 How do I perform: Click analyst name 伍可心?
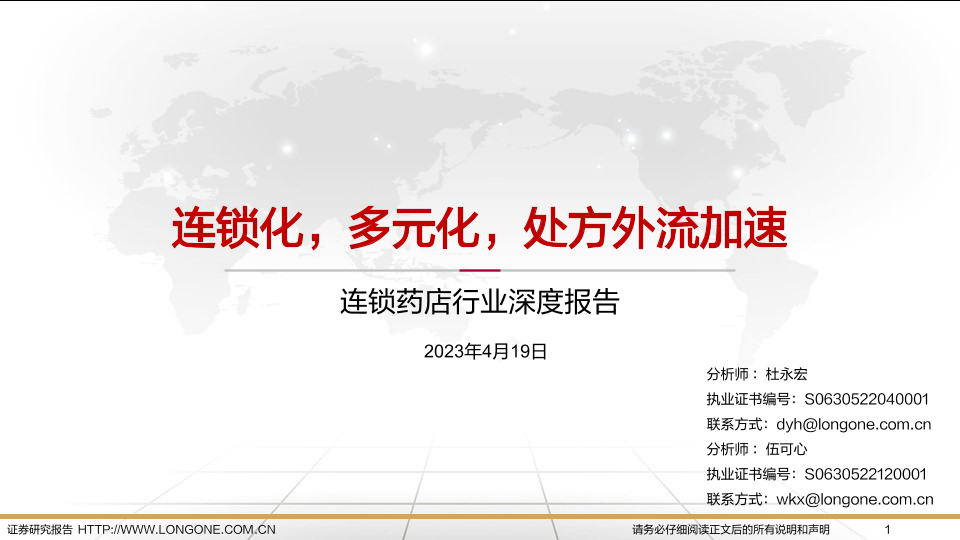tap(786, 449)
